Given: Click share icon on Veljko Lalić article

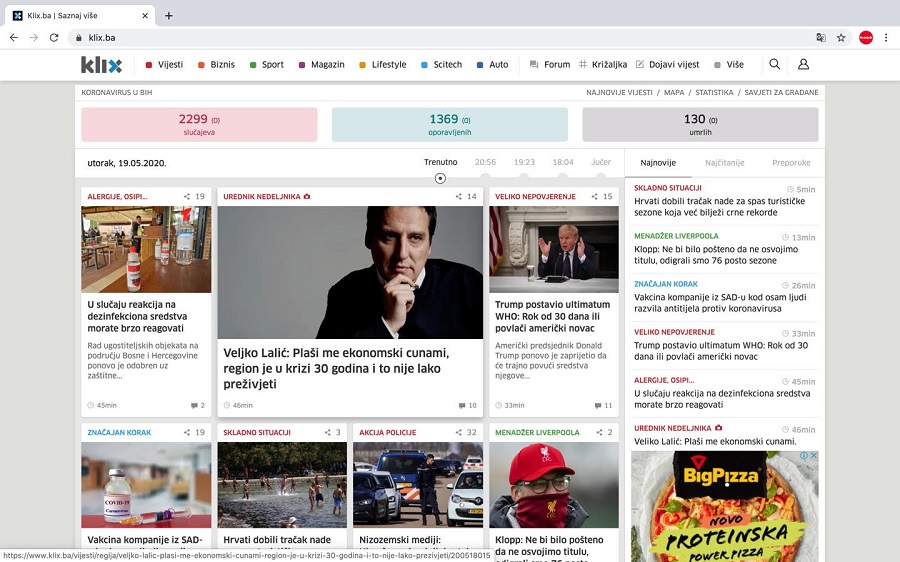Looking at the screenshot, I should click(x=459, y=197).
